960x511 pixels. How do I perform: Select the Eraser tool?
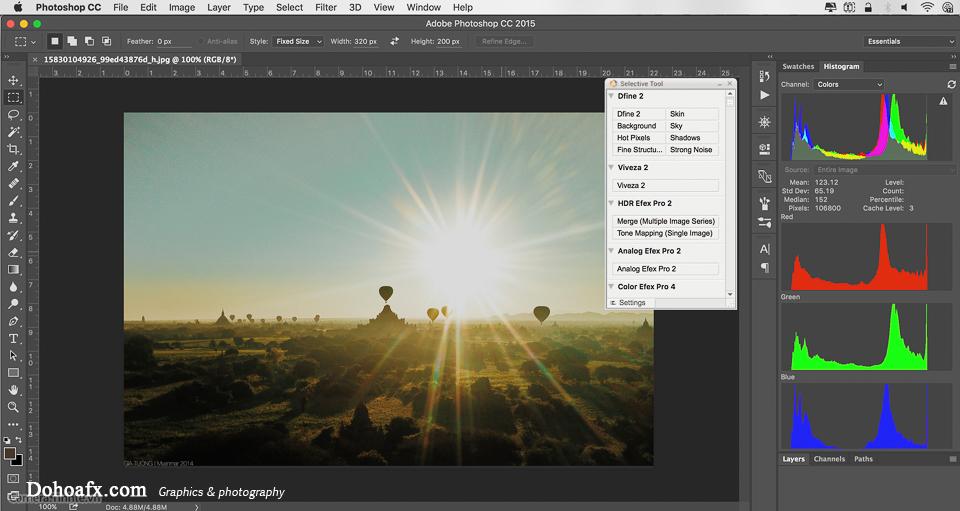click(x=13, y=252)
